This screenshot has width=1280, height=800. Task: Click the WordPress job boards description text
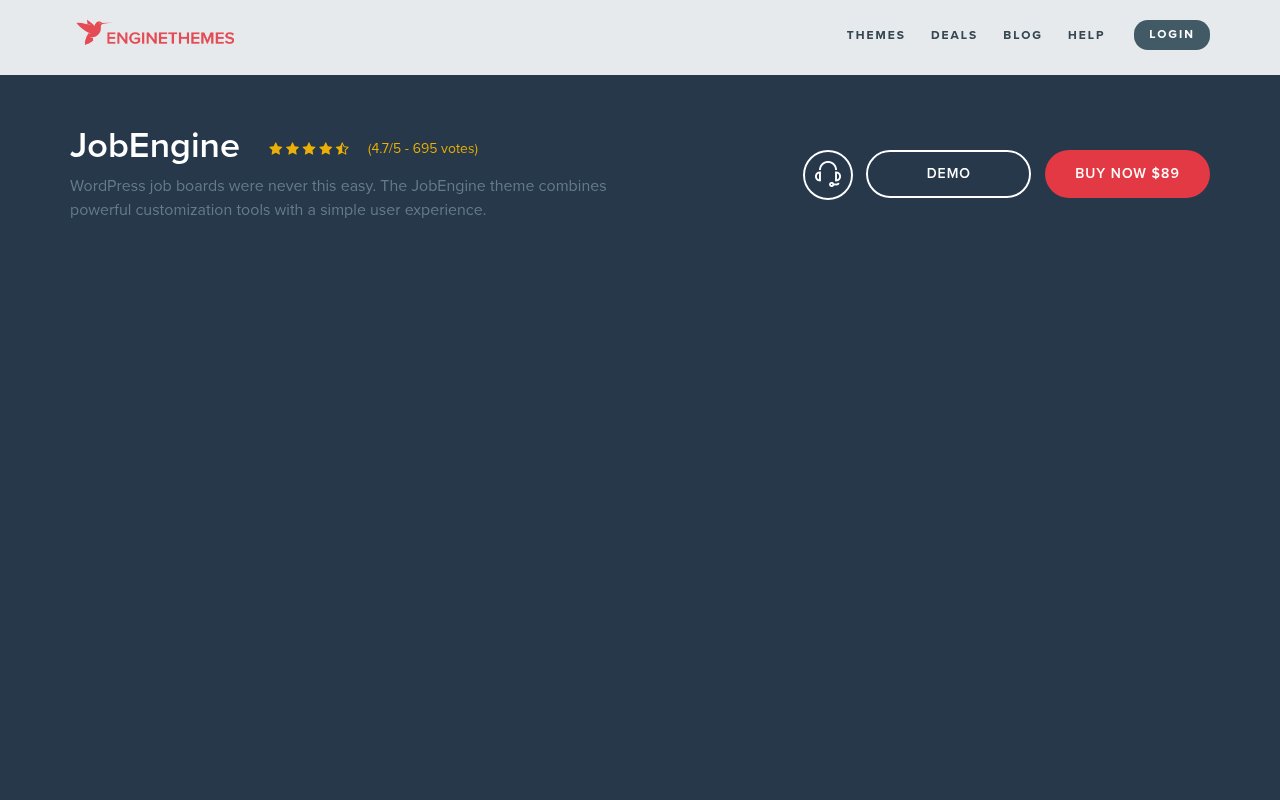338,198
